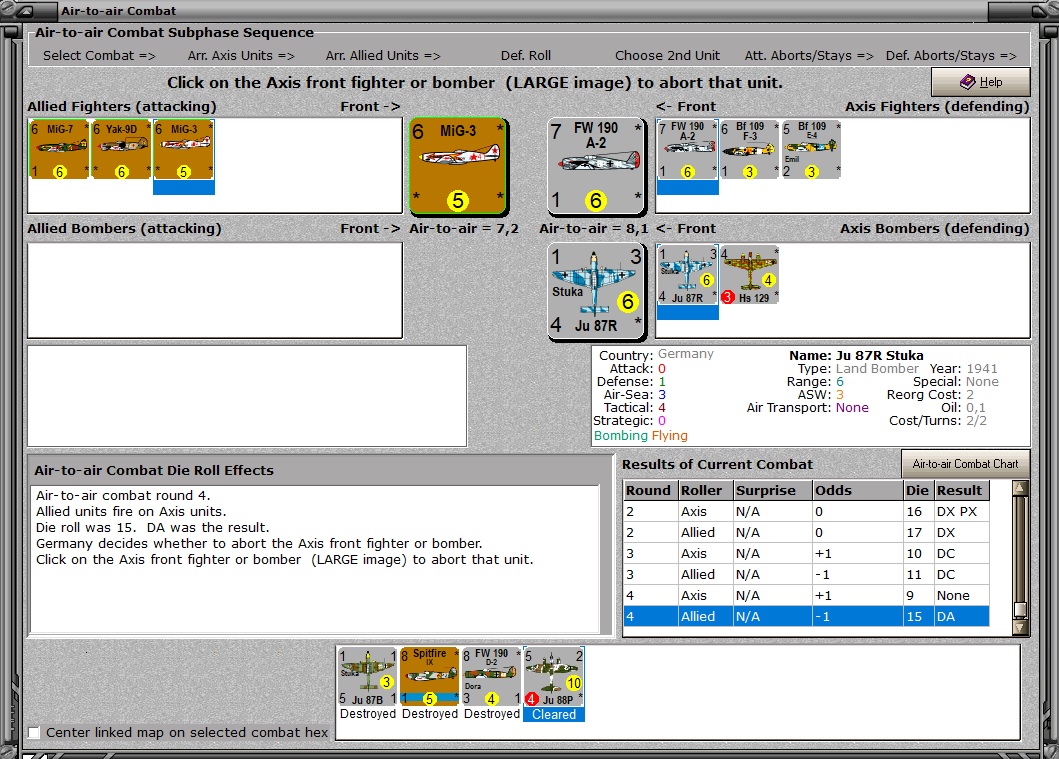Click the destroyed Ju 87B counter
Viewport: 1059px width, 759px height.
point(368,677)
